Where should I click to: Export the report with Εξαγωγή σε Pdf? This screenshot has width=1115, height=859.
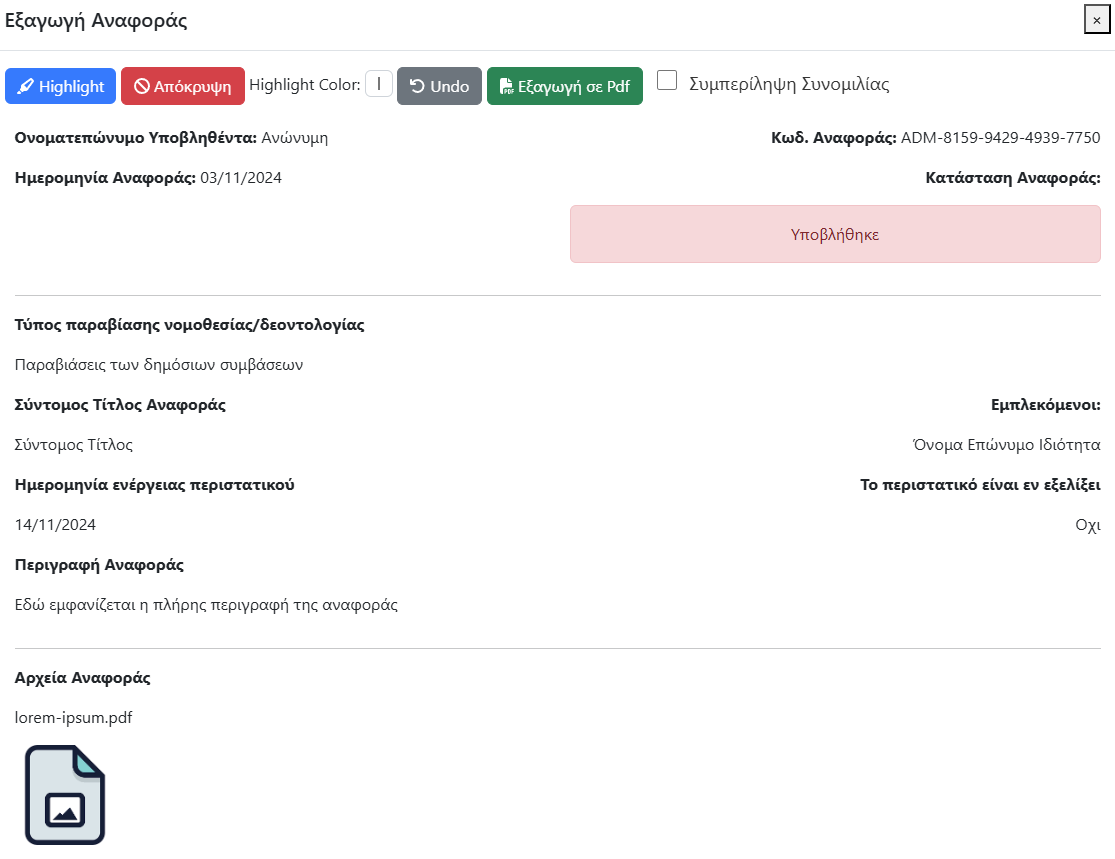click(565, 86)
